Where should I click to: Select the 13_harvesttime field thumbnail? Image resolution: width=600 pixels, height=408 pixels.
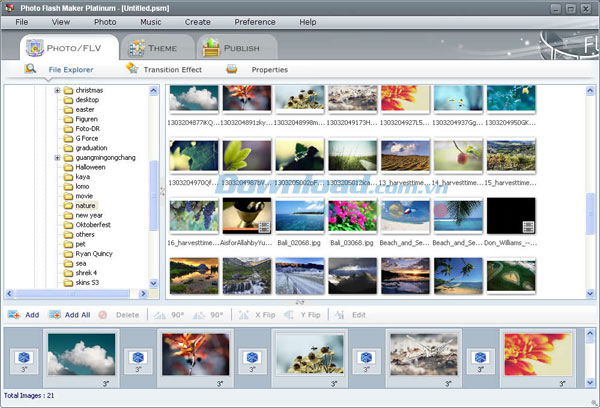(405, 156)
